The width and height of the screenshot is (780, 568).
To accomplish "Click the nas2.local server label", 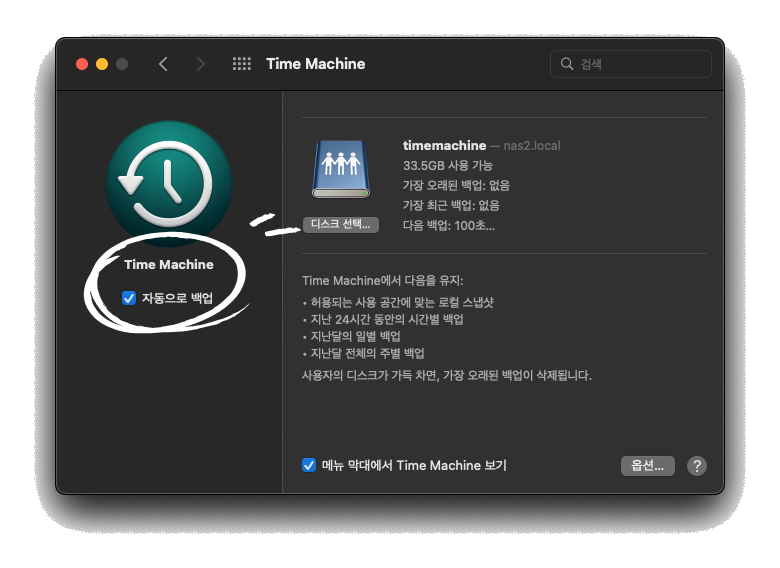I will [x=532, y=146].
